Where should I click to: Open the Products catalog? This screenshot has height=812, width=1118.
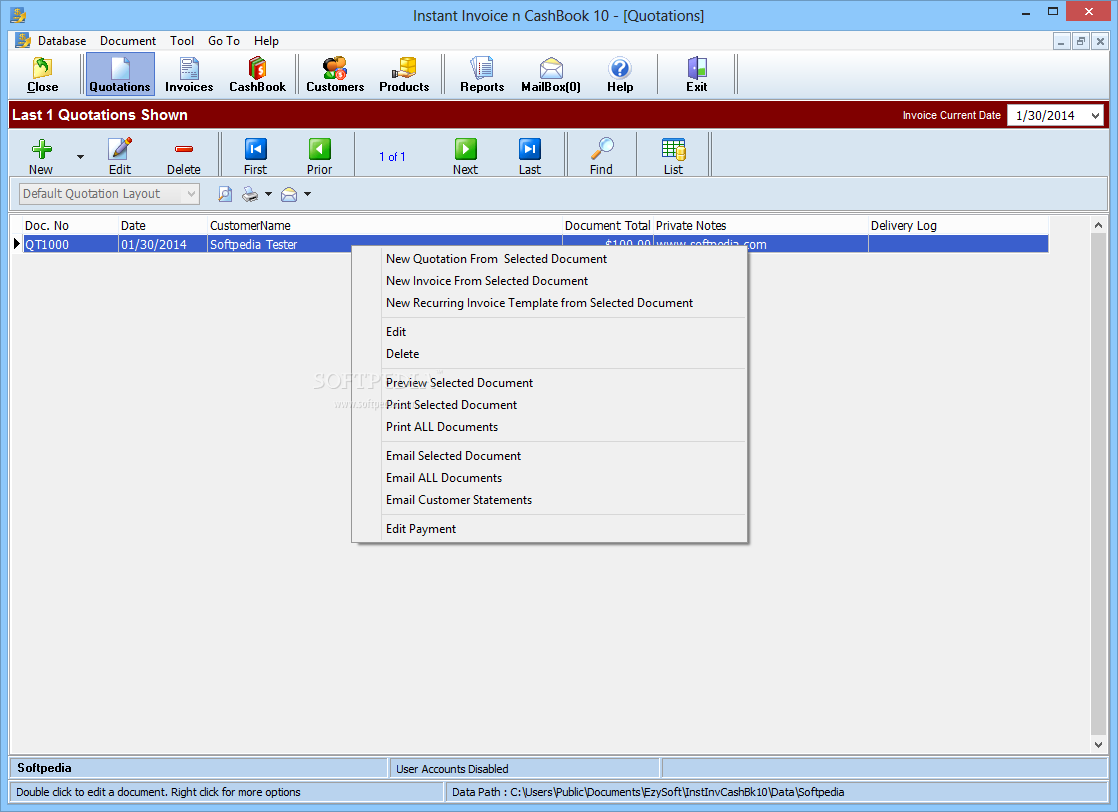pos(404,74)
